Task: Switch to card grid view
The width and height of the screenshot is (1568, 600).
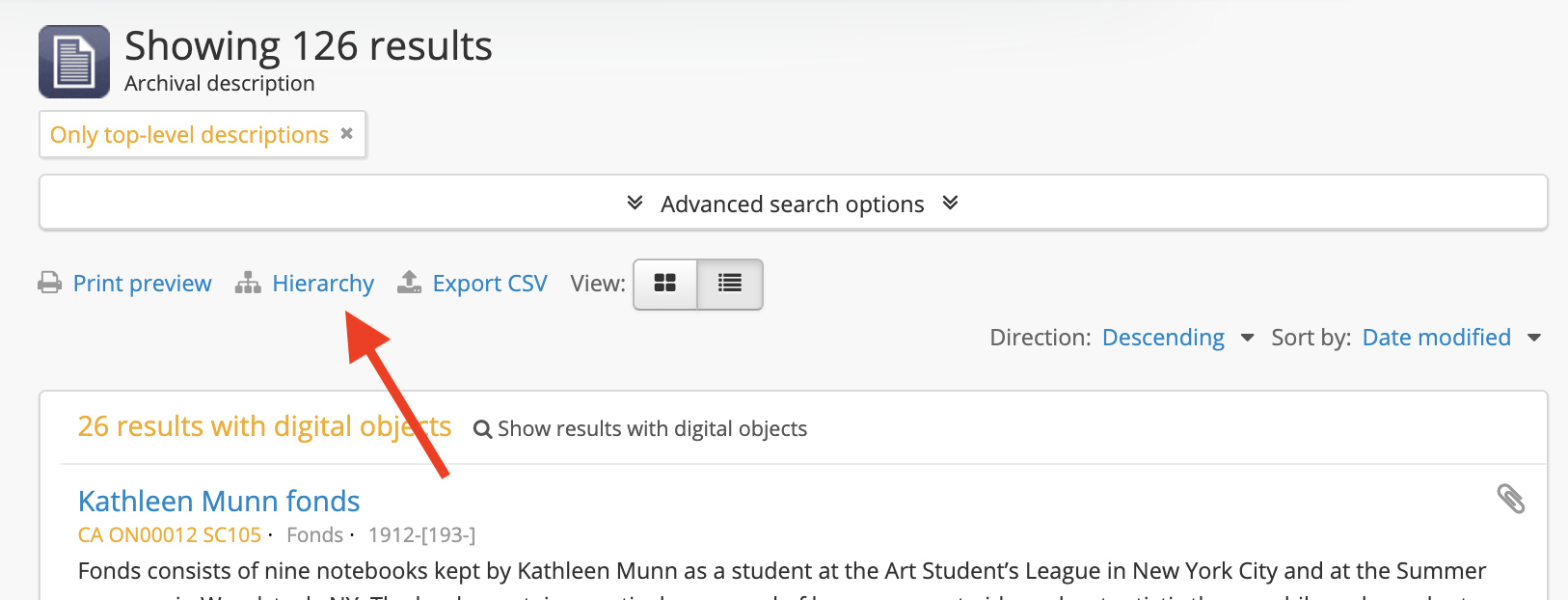Action: pyautogui.click(x=665, y=284)
